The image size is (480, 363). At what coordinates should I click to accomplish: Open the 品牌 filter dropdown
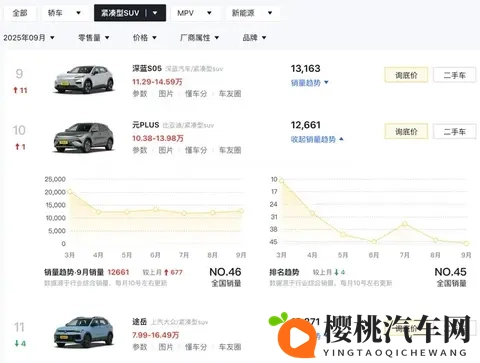254,38
